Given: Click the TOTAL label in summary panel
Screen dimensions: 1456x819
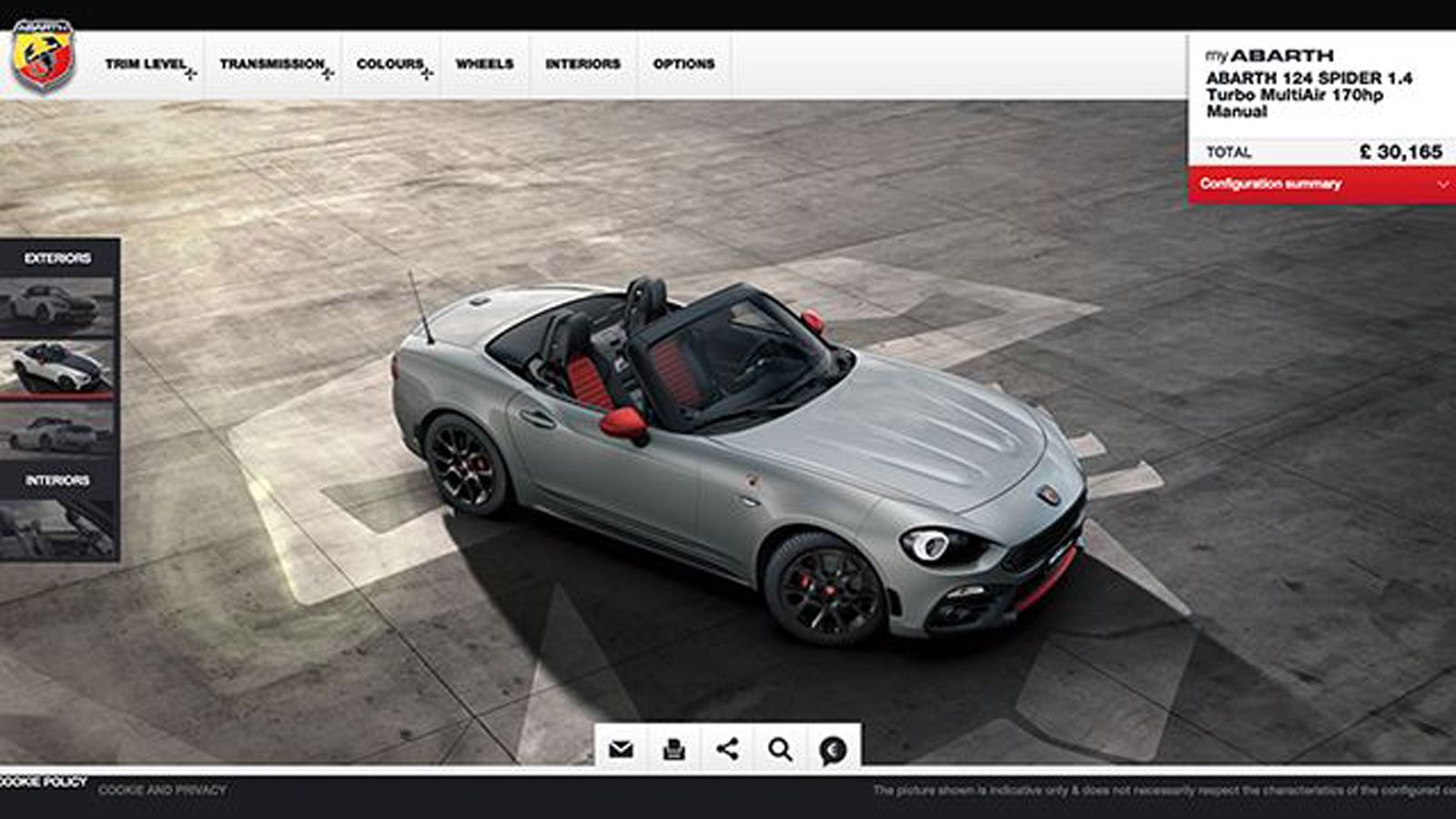Looking at the screenshot, I should [x=1228, y=153].
